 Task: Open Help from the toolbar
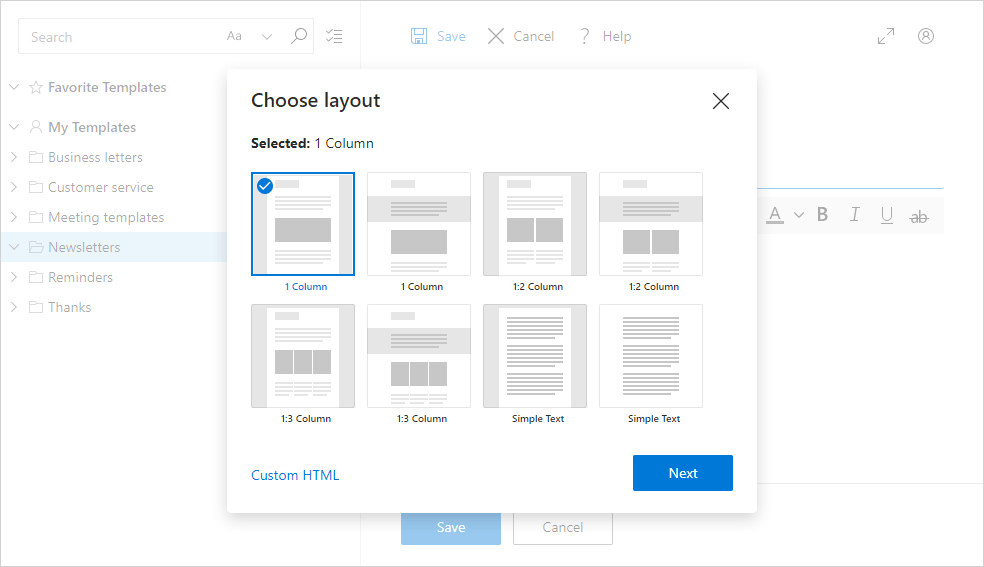(x=605, y=36)
